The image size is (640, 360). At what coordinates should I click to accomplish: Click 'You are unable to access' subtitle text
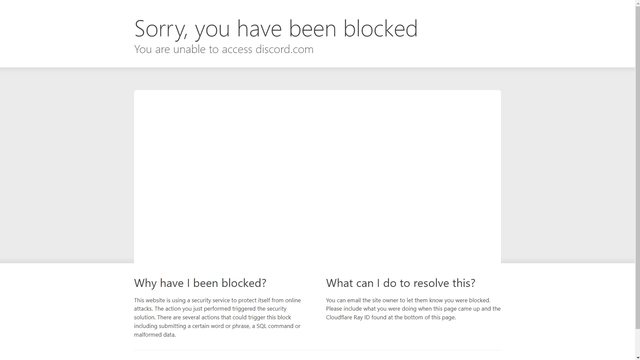(193, 49)
